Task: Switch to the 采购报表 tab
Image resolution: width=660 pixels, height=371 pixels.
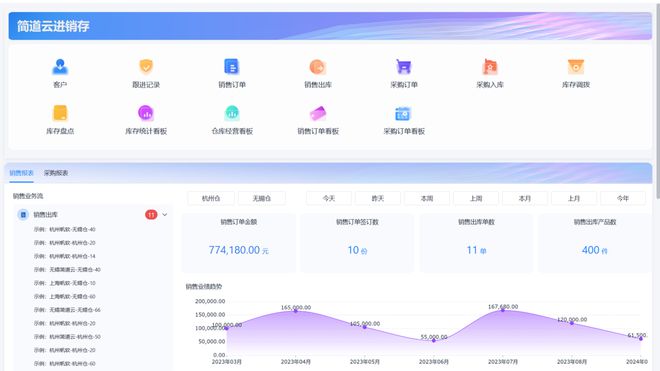Action: coord(56,173)
